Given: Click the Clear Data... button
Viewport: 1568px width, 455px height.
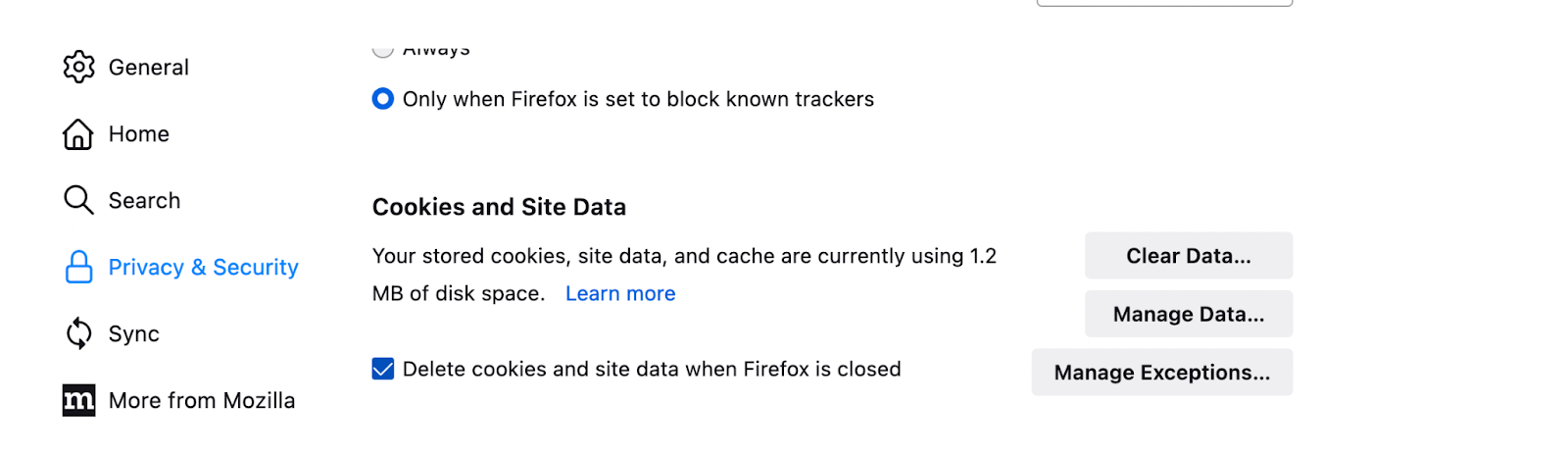Looking at the screenshot, I should tap(1189, 255).
